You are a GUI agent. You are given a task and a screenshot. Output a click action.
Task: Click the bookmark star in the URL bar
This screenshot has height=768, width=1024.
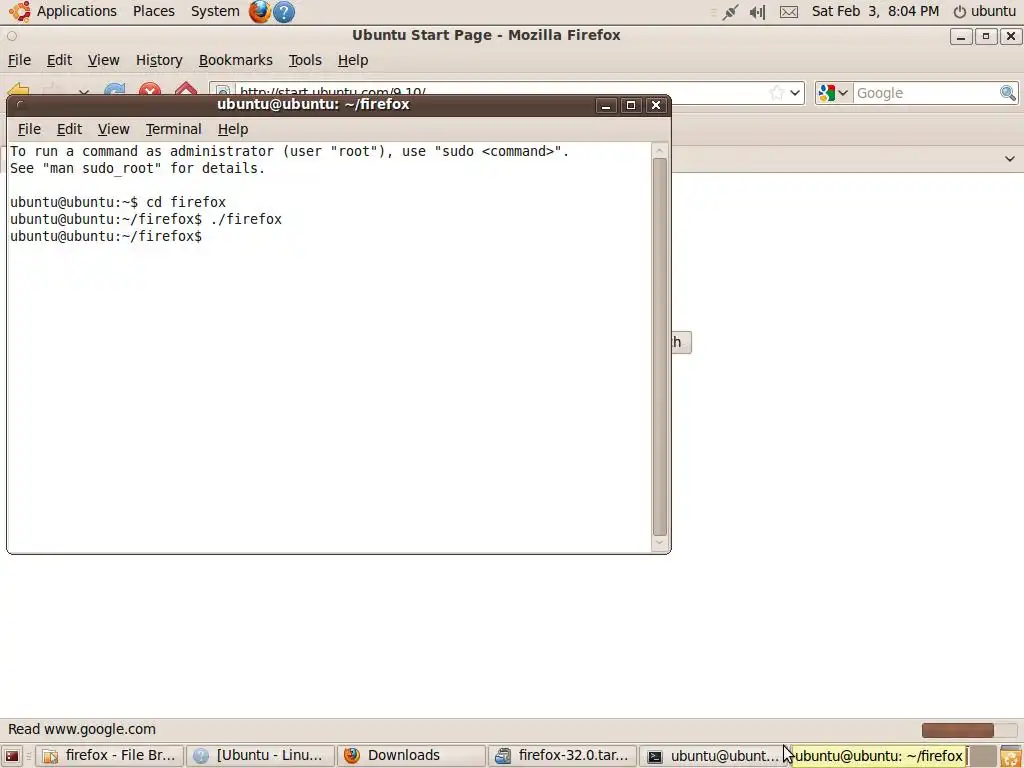776,93
